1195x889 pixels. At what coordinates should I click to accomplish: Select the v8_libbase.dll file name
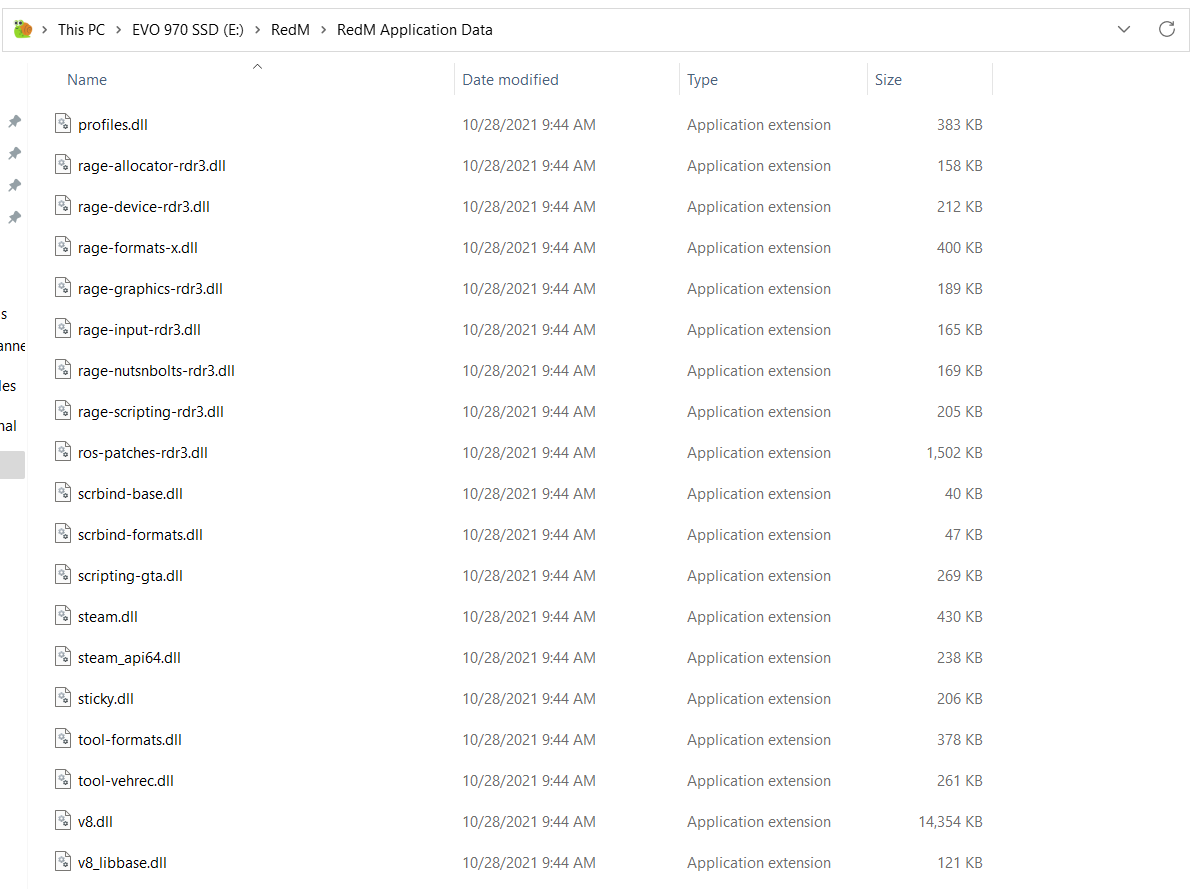tap(122, 864)
